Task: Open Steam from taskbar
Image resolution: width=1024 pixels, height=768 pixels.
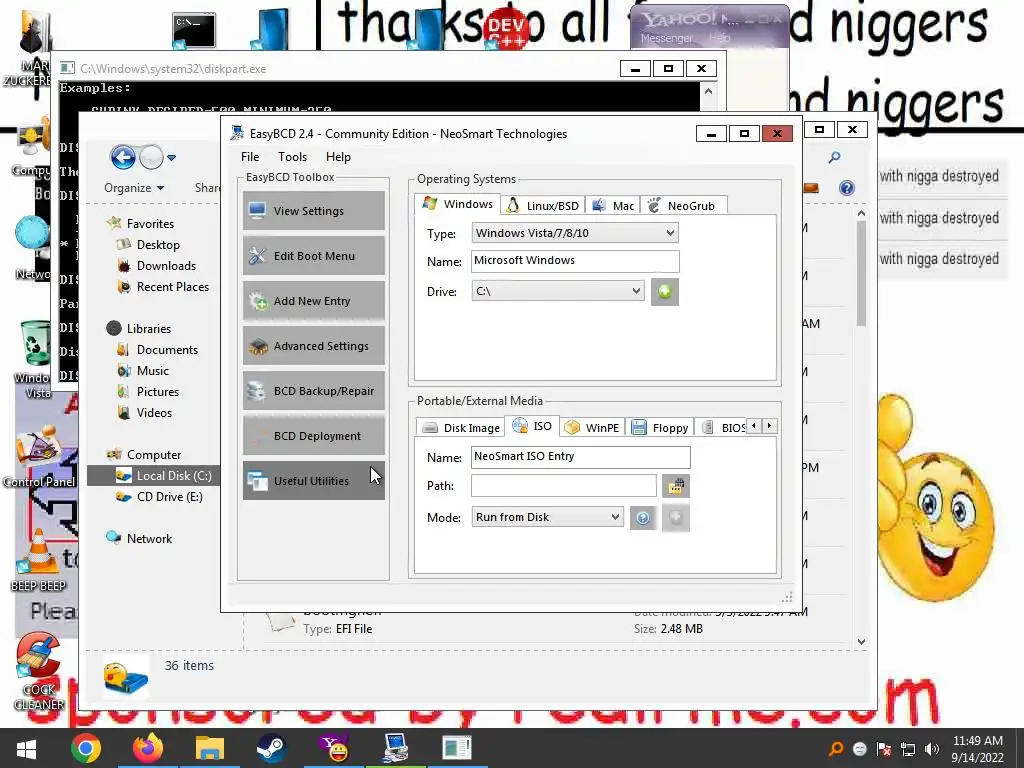Action: 271,748
